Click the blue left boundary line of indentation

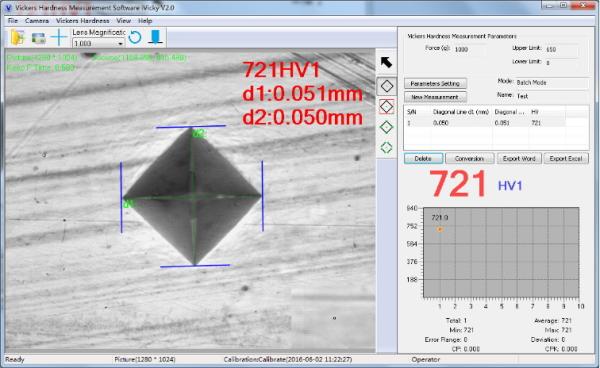[121, 197]
